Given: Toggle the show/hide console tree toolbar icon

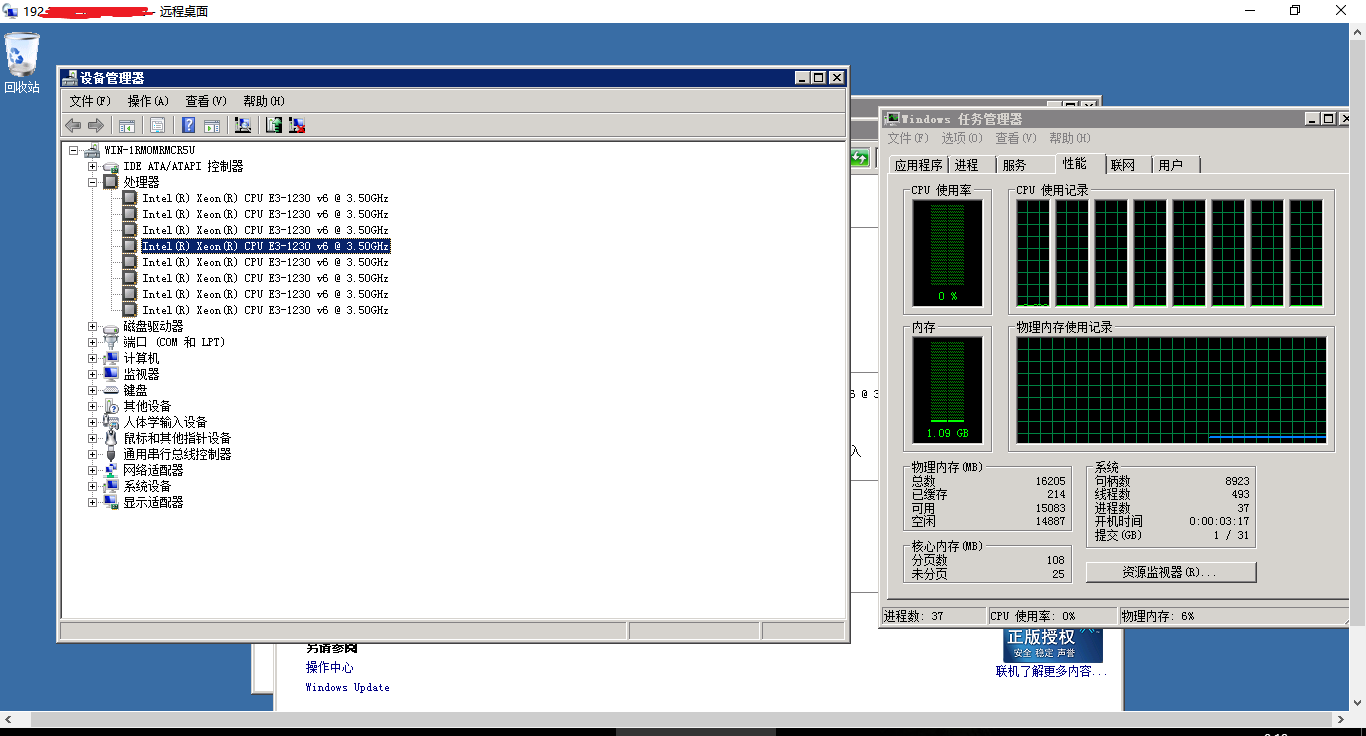Looking at the screenshot, I should (x=127, y=125).
